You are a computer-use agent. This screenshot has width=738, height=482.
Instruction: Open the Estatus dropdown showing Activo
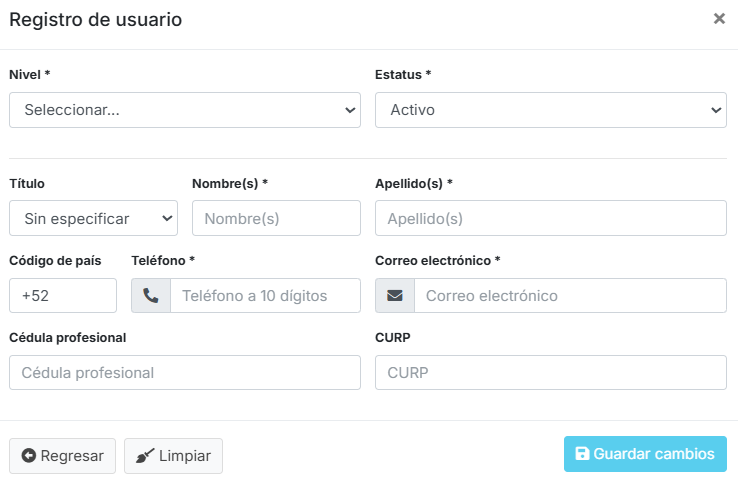click(x=550, y=110)
